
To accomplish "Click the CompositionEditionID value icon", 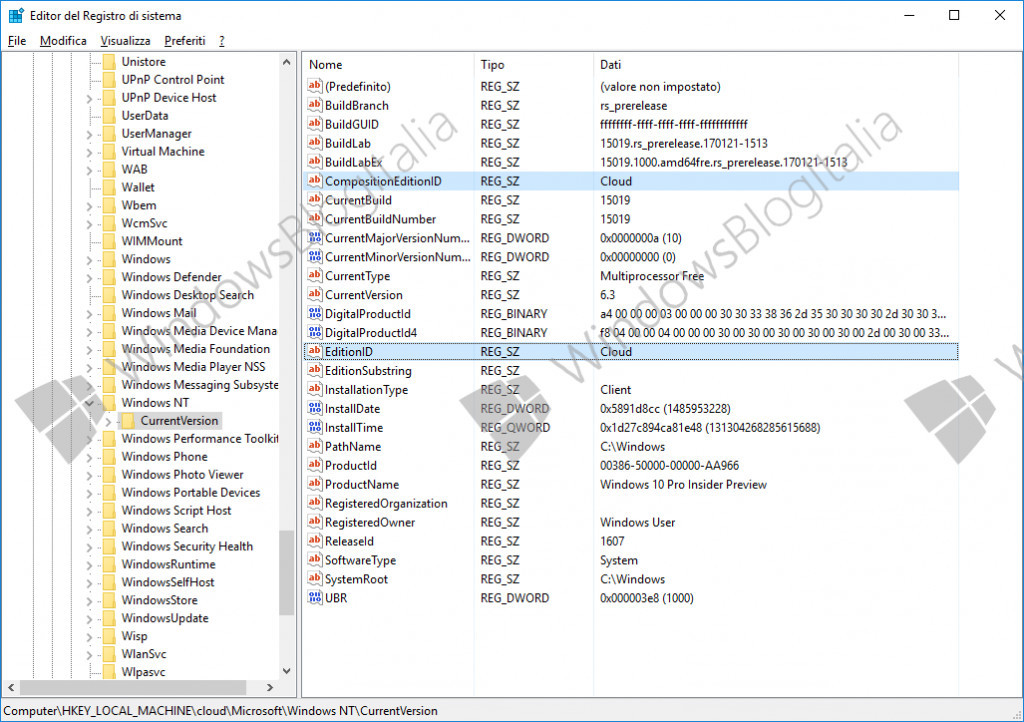I will (315, 181).
